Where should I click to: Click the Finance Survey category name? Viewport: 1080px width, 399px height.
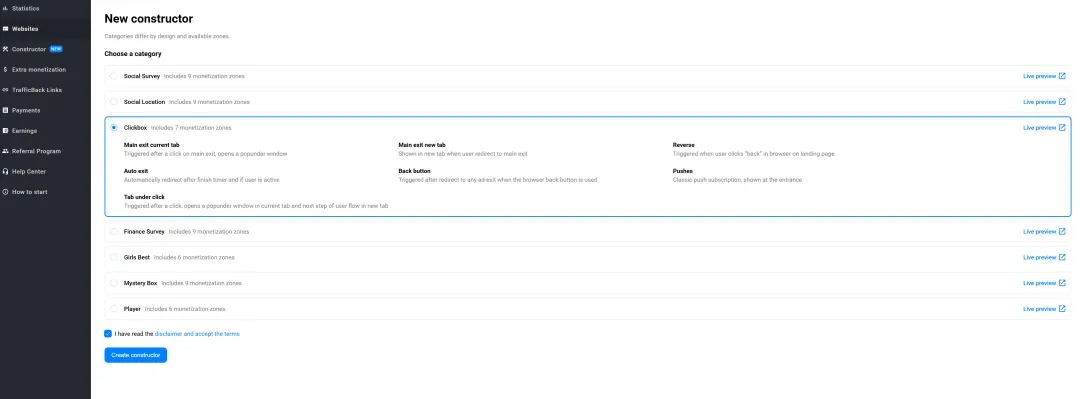point(144,232)
